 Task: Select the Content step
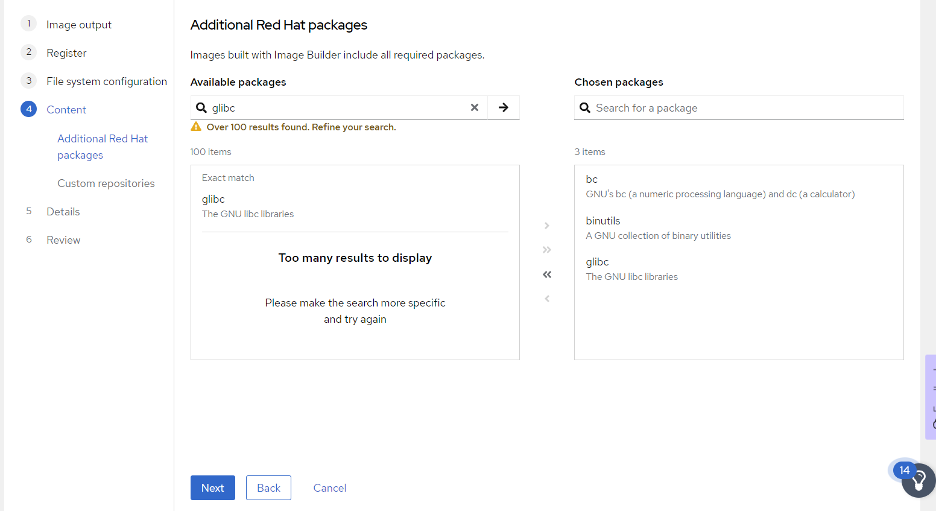66,109
